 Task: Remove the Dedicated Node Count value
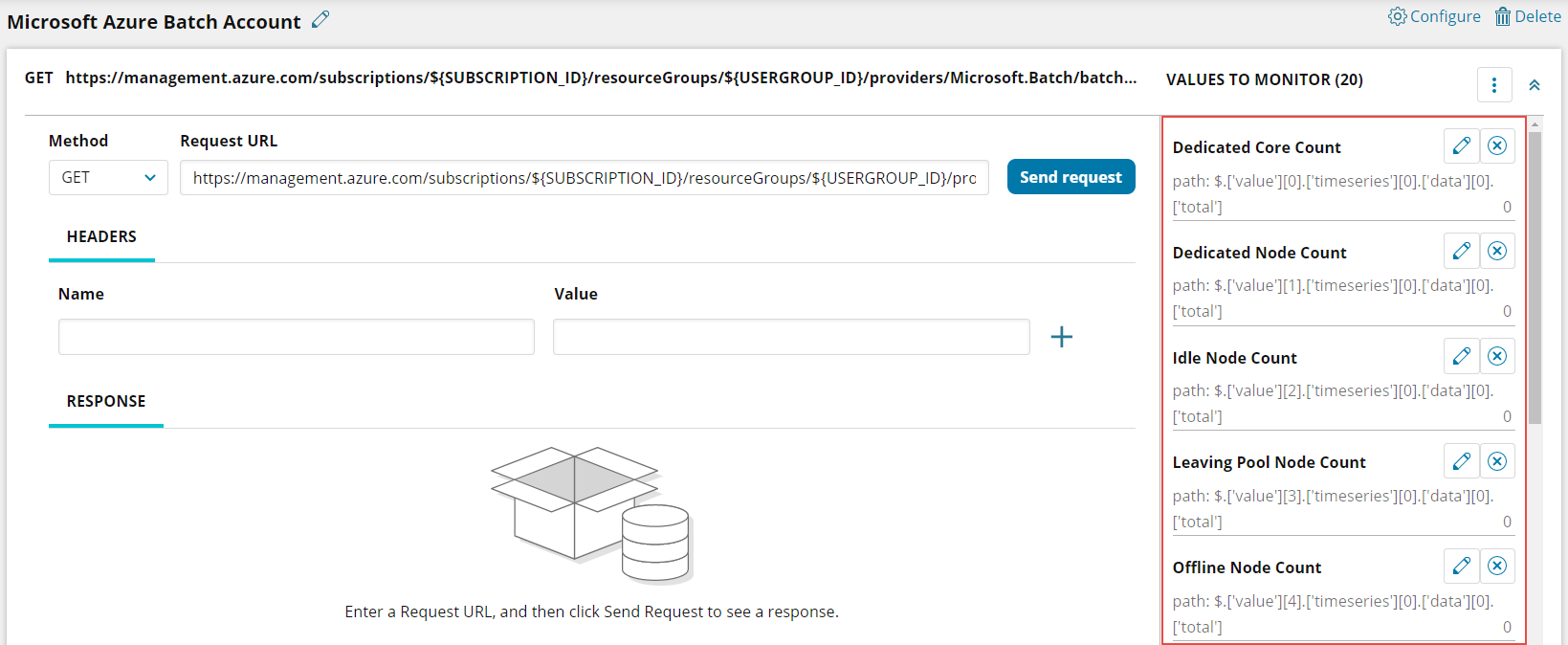(1497, 251)
